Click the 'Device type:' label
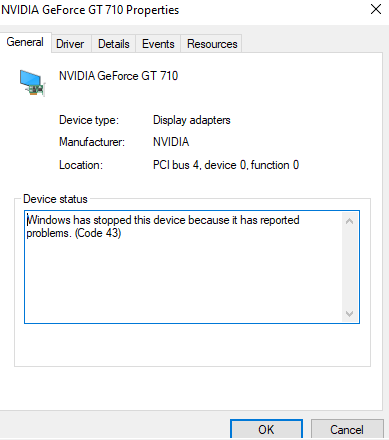Image resolution: width=389 pixels, height=440 pixels. pos(89,120)
